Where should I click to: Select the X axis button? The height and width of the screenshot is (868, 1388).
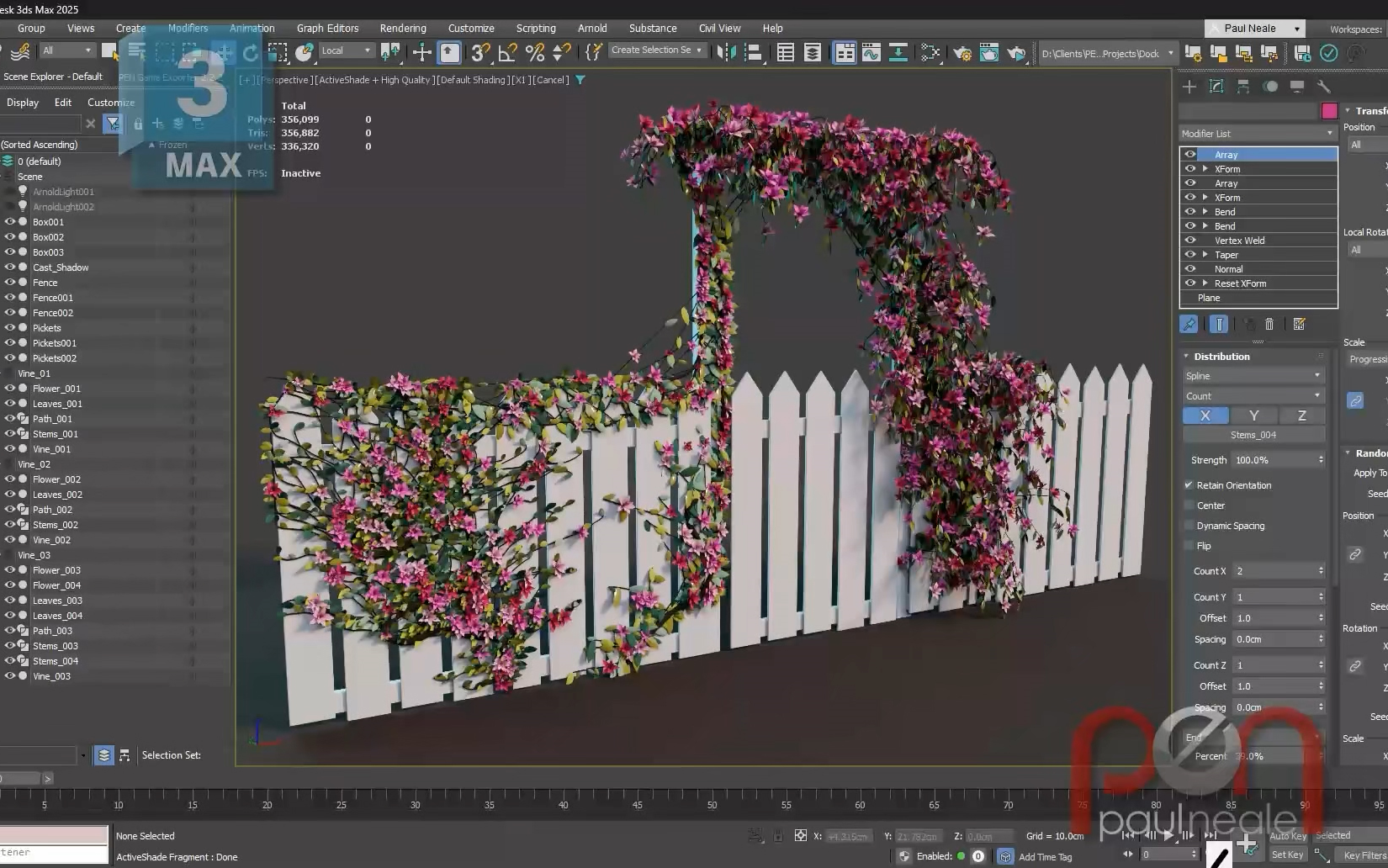(x=1205, y=415)
